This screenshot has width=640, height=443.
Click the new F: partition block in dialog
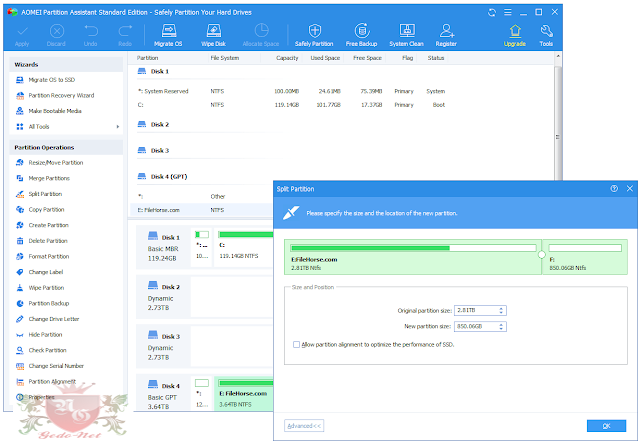click(x=585, y=257)
